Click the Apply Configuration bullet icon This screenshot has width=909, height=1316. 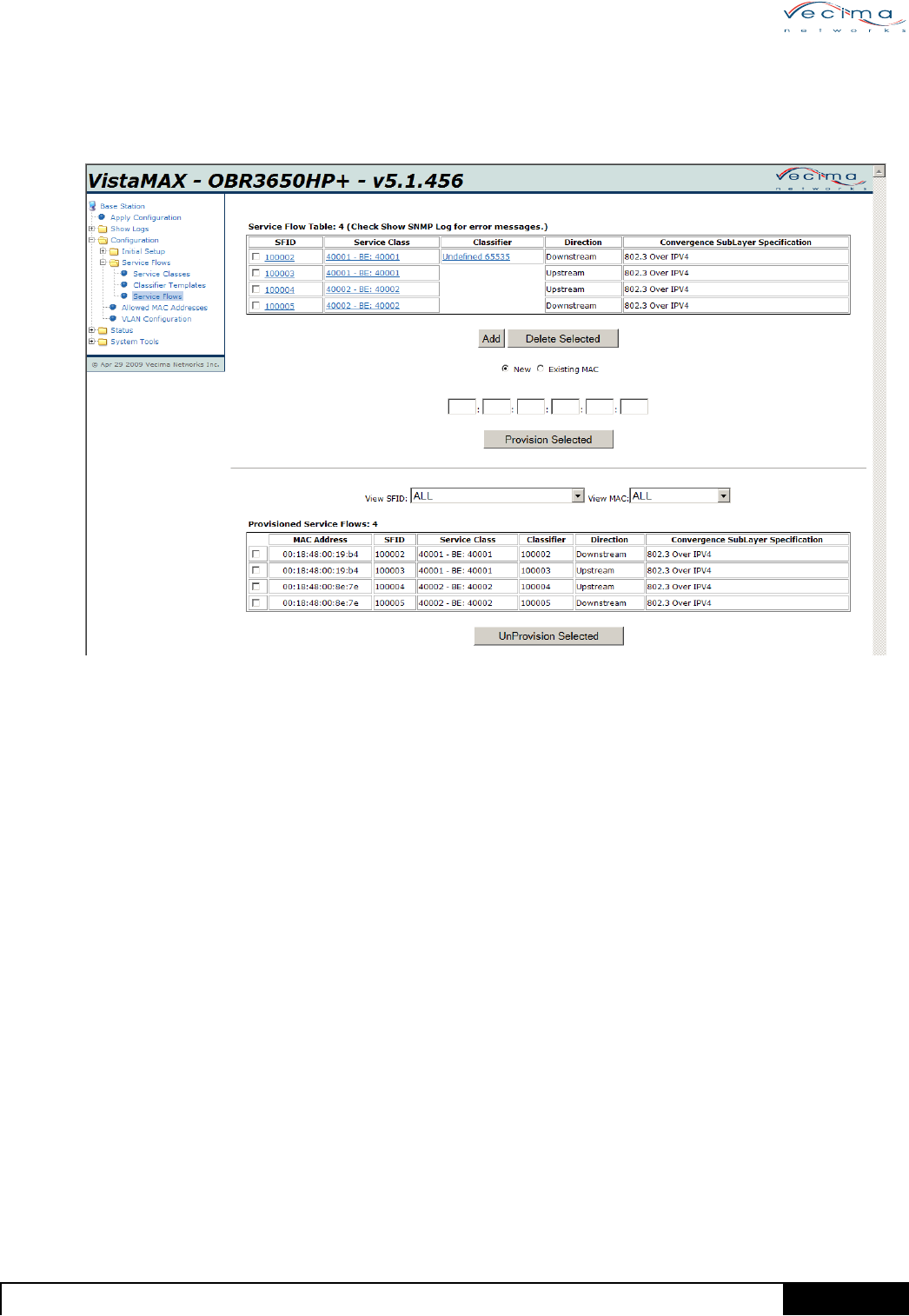102,217
